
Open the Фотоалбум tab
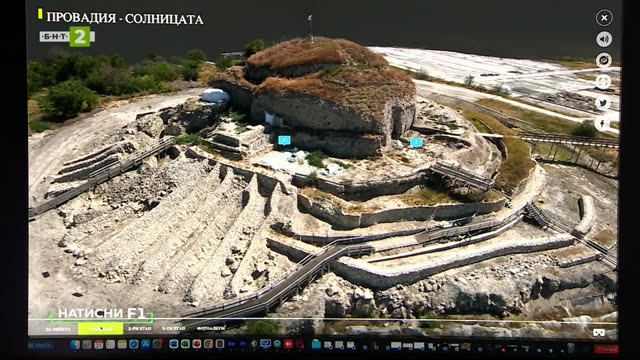point(210,329)
